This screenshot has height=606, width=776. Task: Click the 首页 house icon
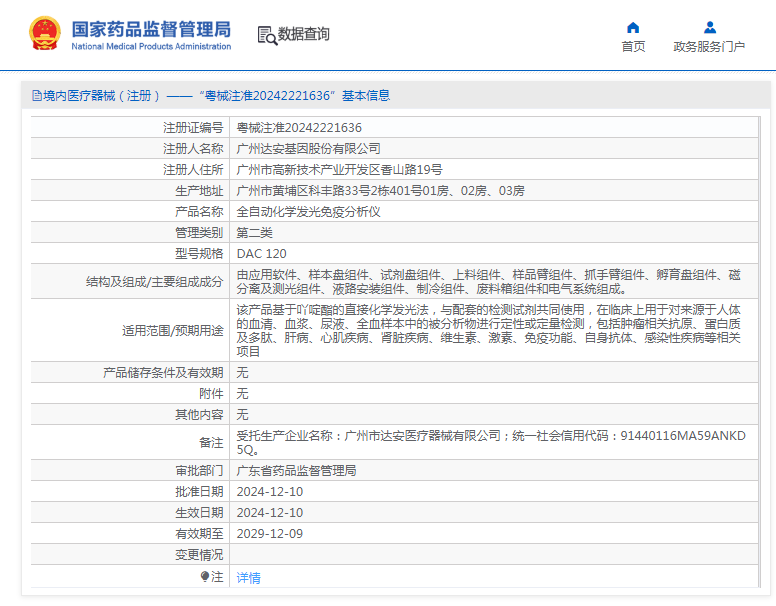(x=633, y=27)
